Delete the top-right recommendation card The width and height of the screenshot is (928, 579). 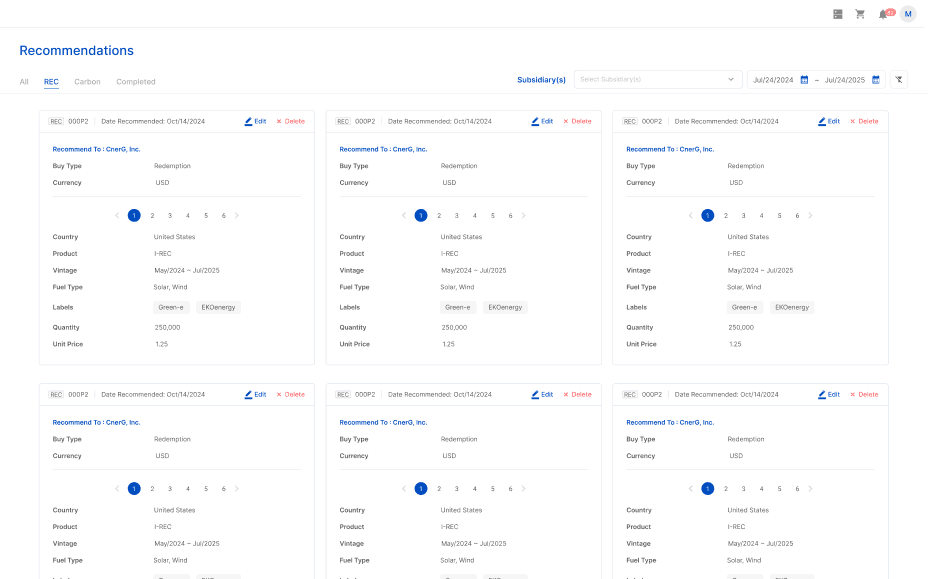[x=864, y=121]
